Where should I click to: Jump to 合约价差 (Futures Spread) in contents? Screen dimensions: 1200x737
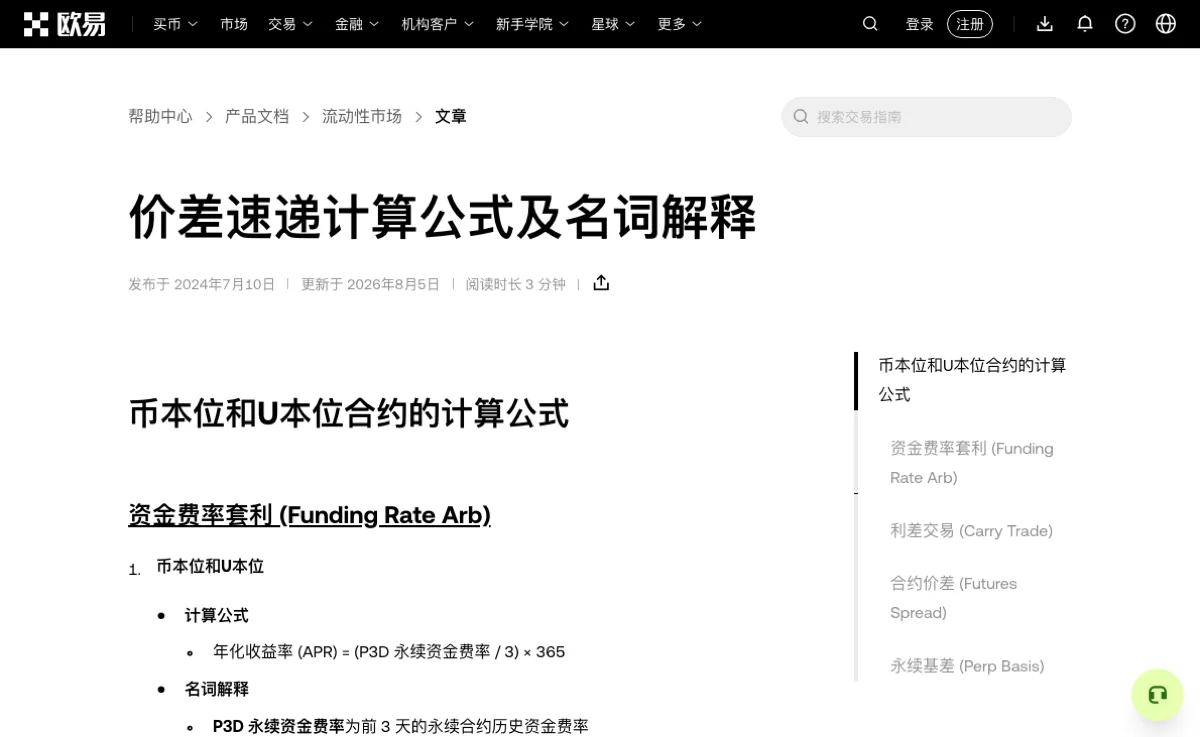[x=953, y=598]
